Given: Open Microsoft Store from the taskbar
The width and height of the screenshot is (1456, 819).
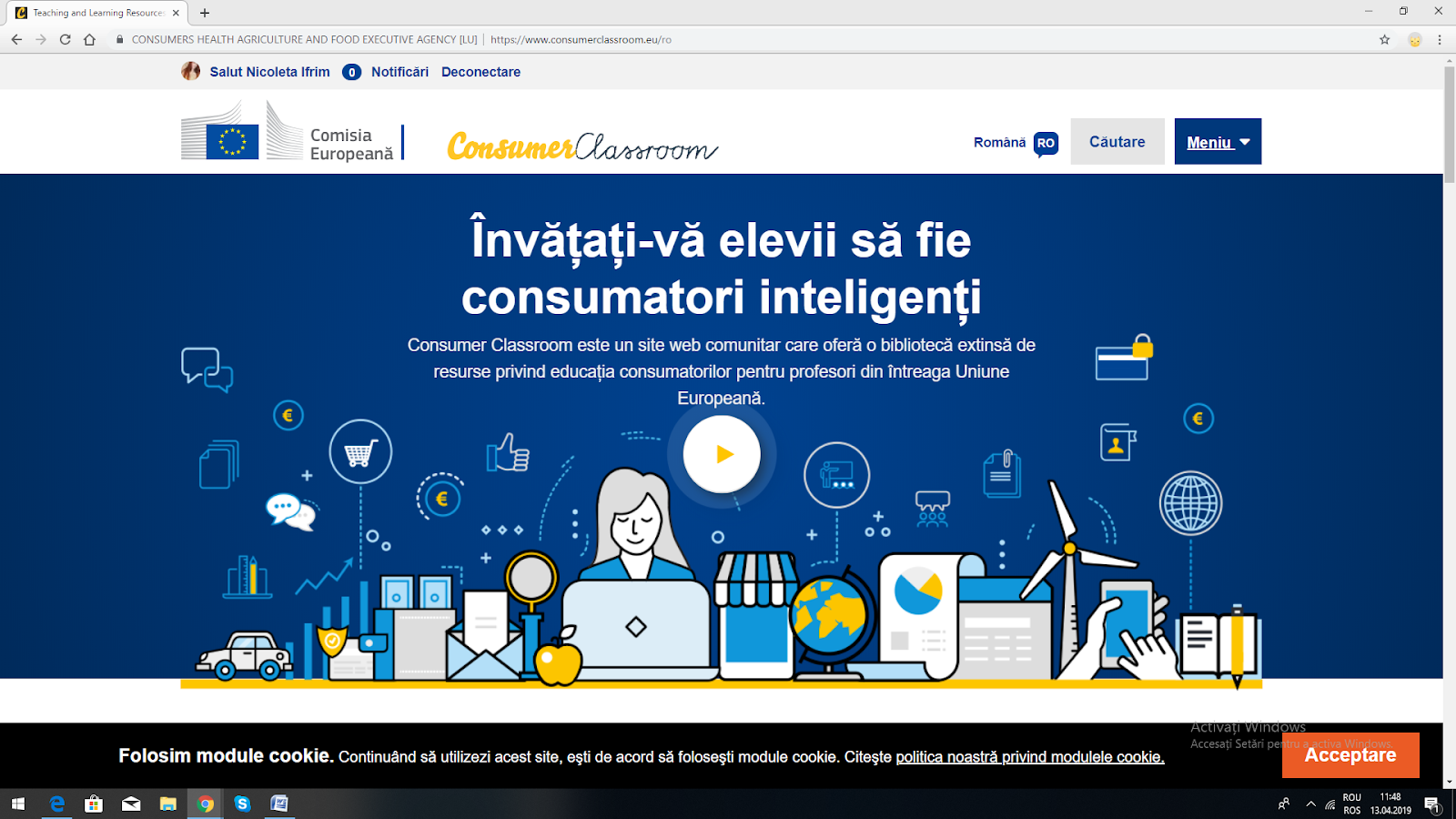Looking at the screenshot, I should (93, 804).
